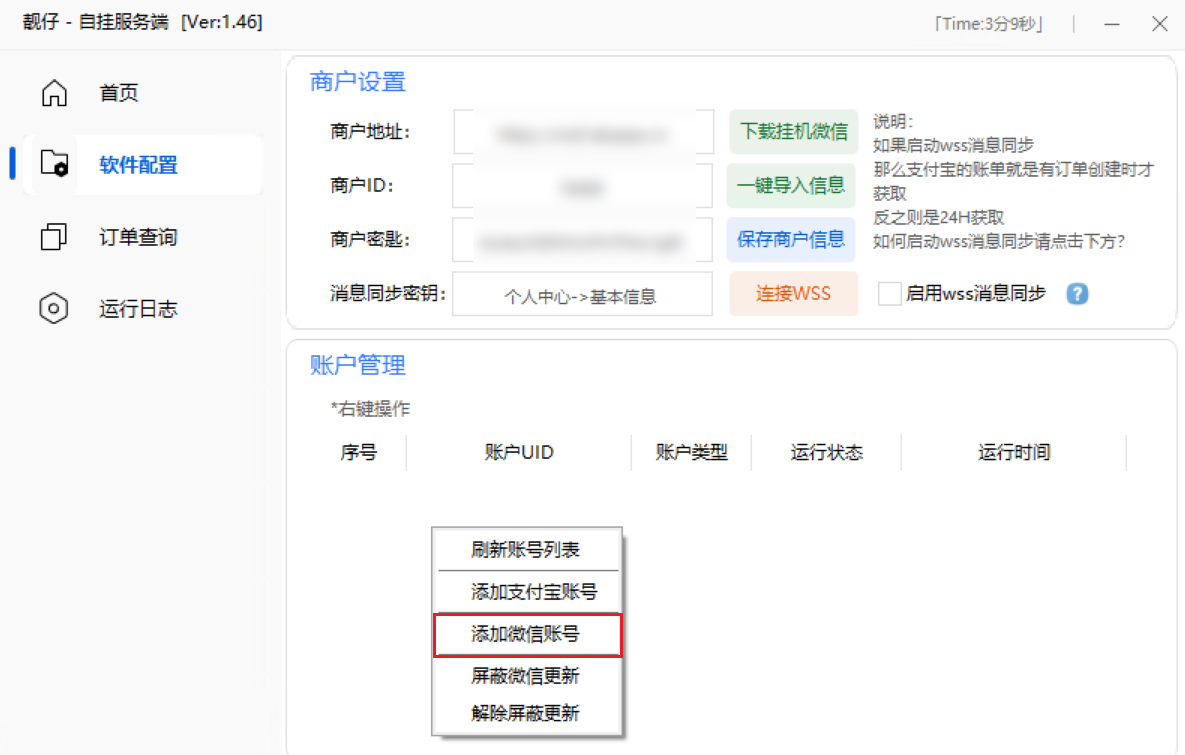Enable the 启用wss消息同步 checkbox
Screen dimensions: 1185x755
(x=890, y=294)
